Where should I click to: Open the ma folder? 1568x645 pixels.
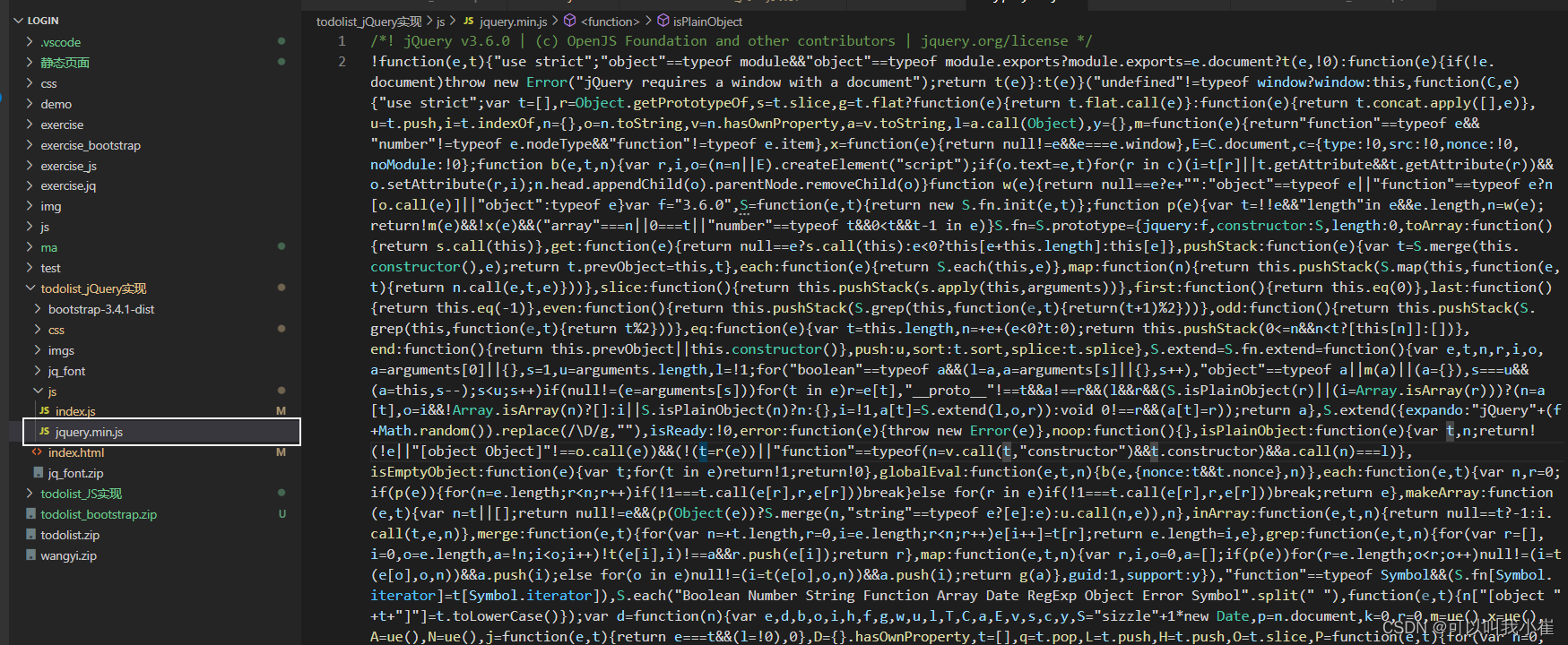click(48, 247)
